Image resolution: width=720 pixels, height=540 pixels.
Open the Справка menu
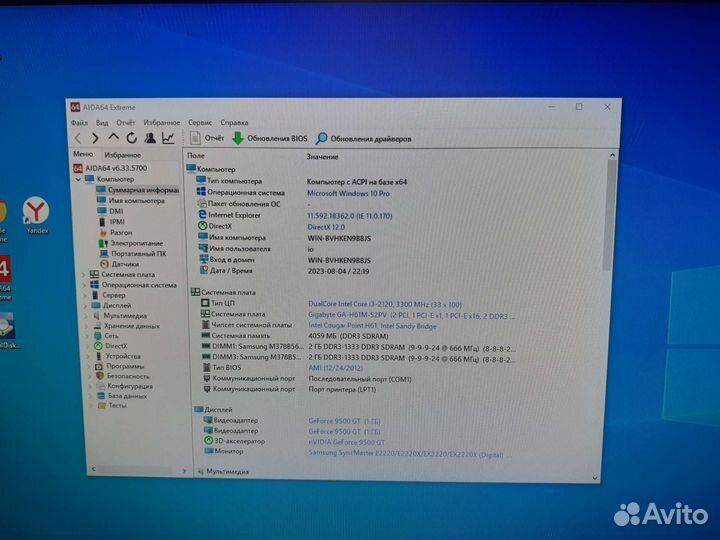234,123
